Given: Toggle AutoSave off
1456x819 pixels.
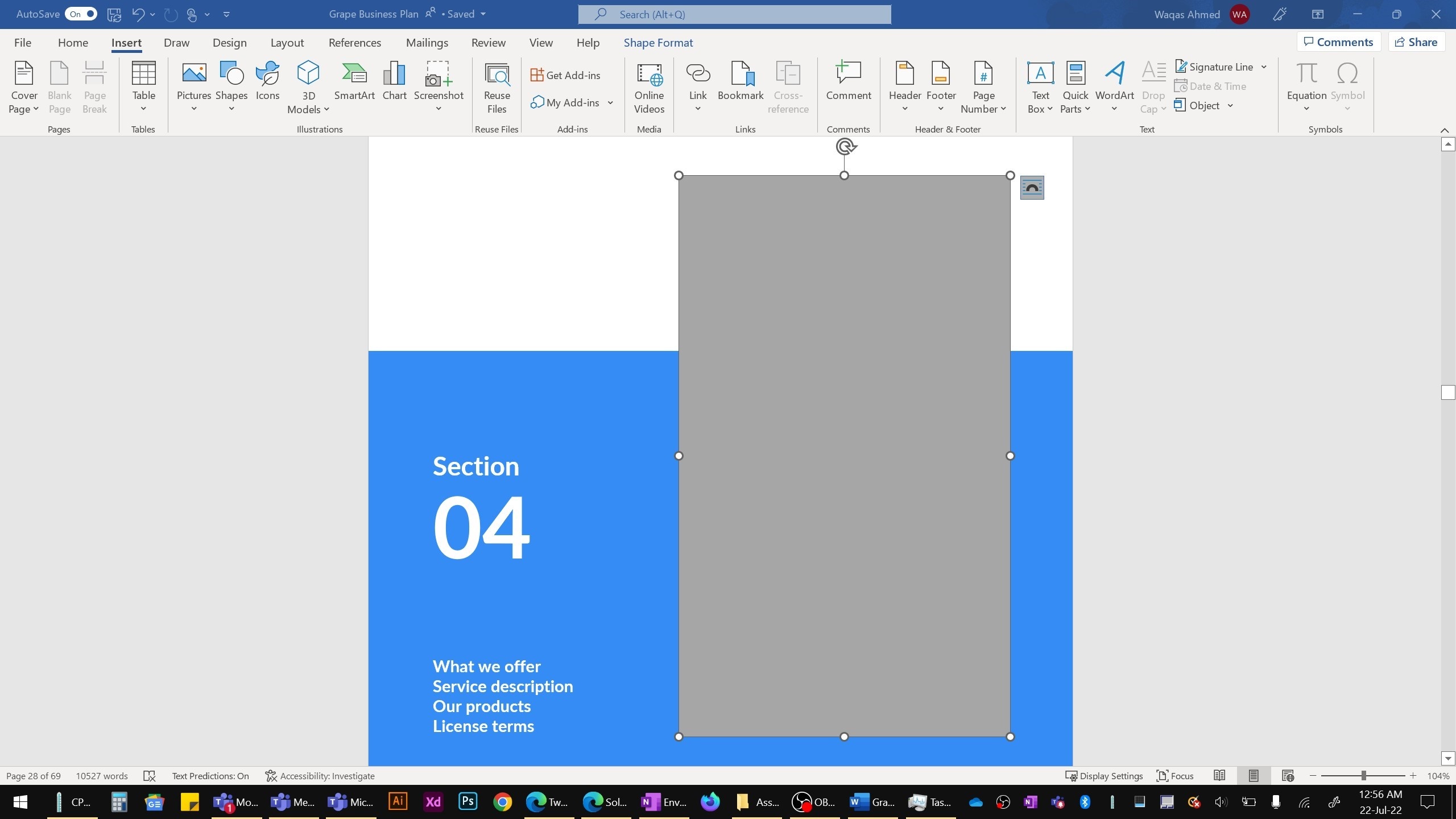Looking at the screenshot, I should [x=81, y=14].
